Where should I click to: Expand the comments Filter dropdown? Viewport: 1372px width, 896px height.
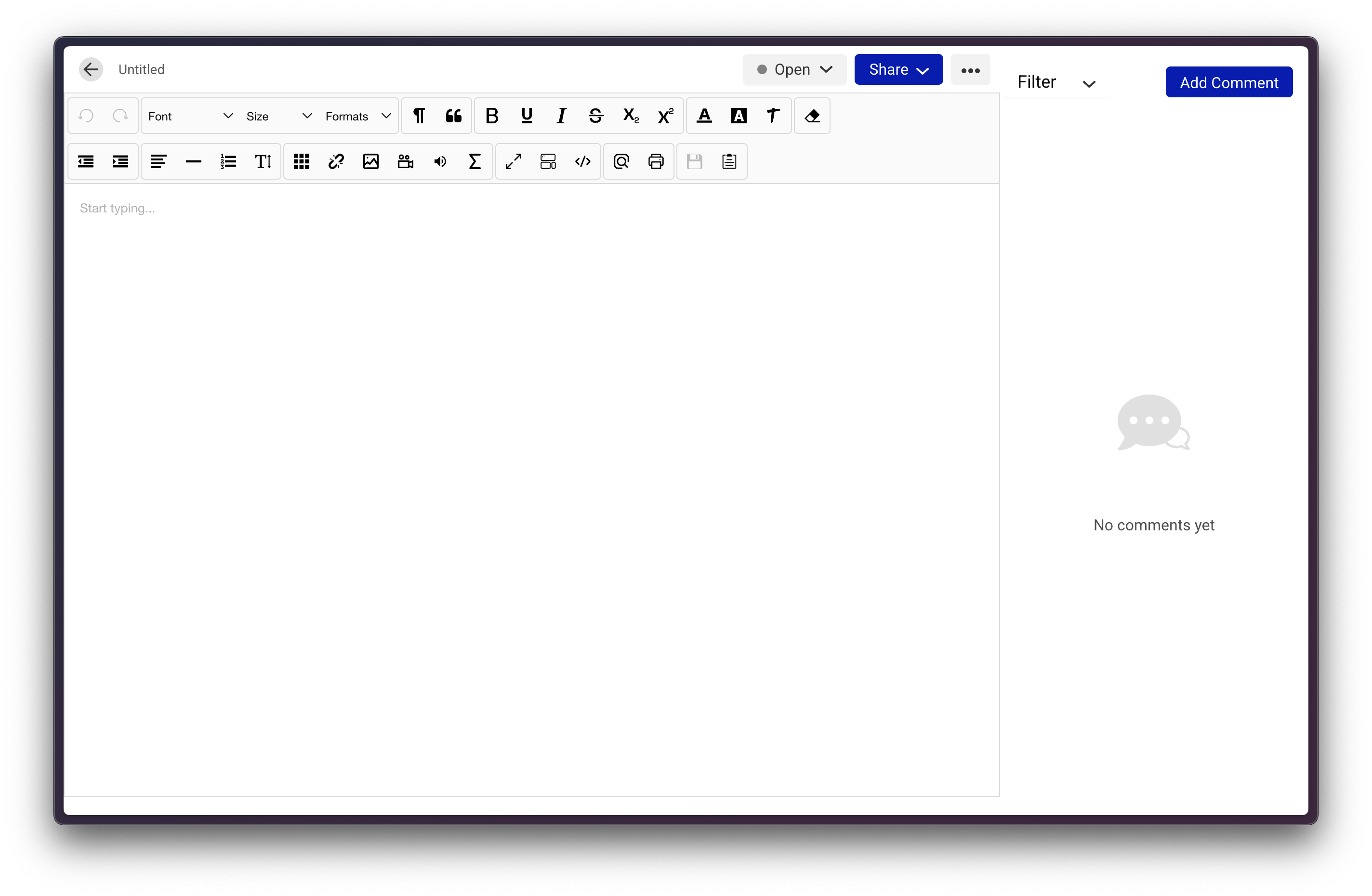click(1055, 82)
